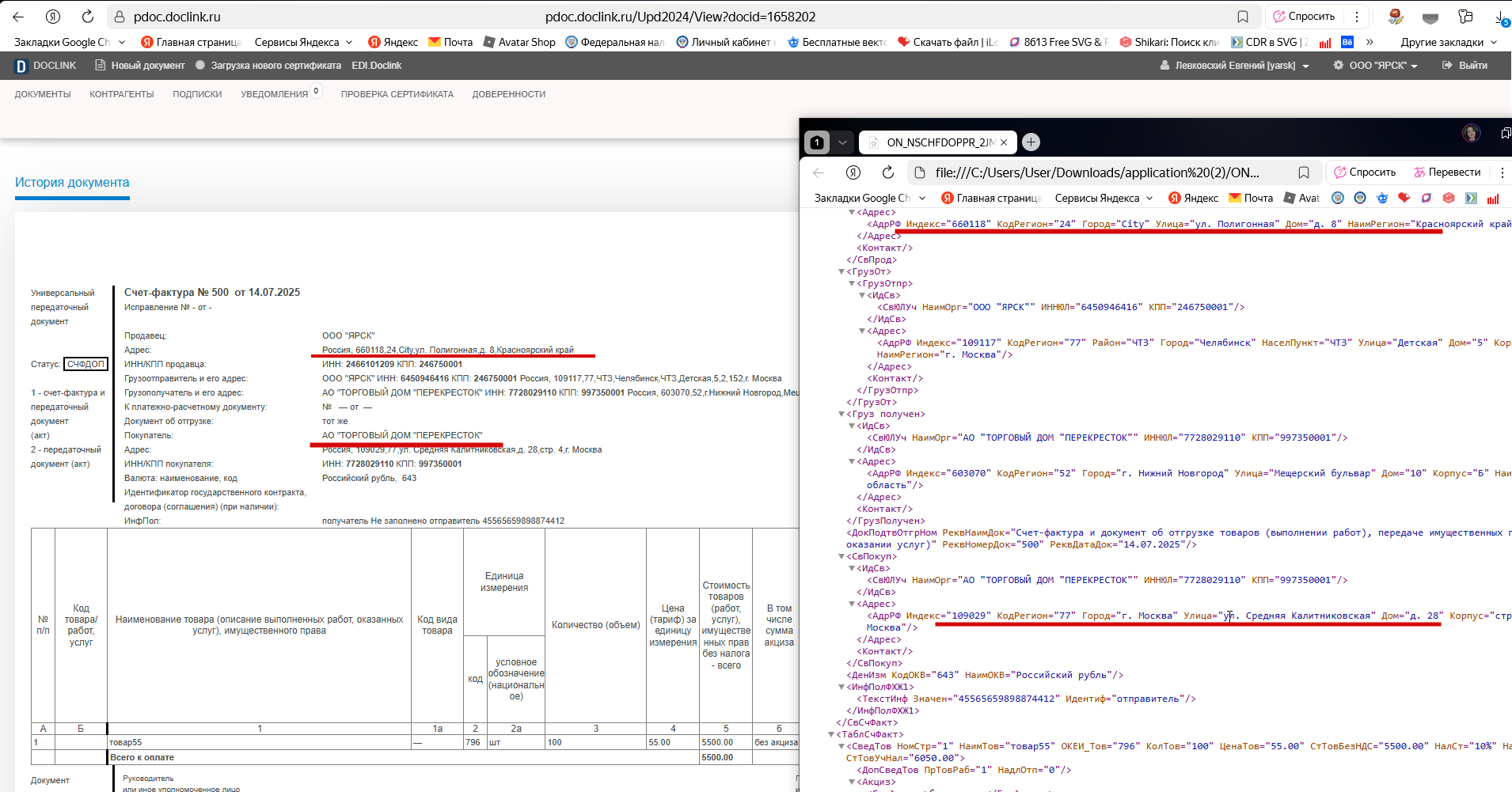Image resolution: width=1512 pixels, height=792 pixels.
Task: Collapse the <СведТов НомСтр="1"> XML node
Action: coord(841,747)
